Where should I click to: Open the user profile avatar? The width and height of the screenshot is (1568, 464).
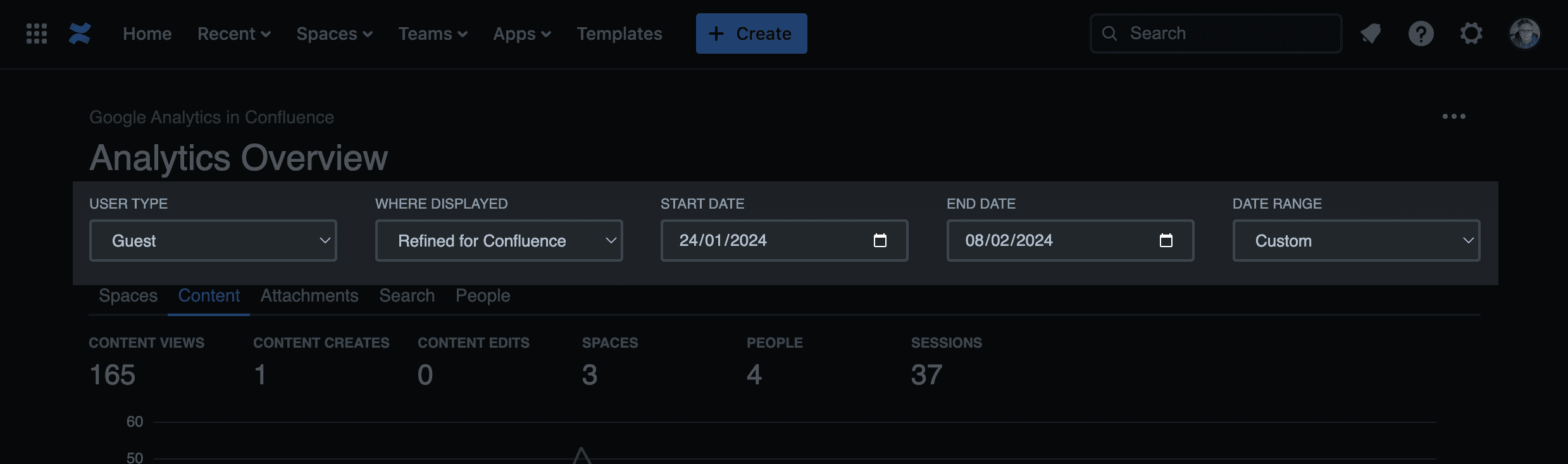[1524, 34]
